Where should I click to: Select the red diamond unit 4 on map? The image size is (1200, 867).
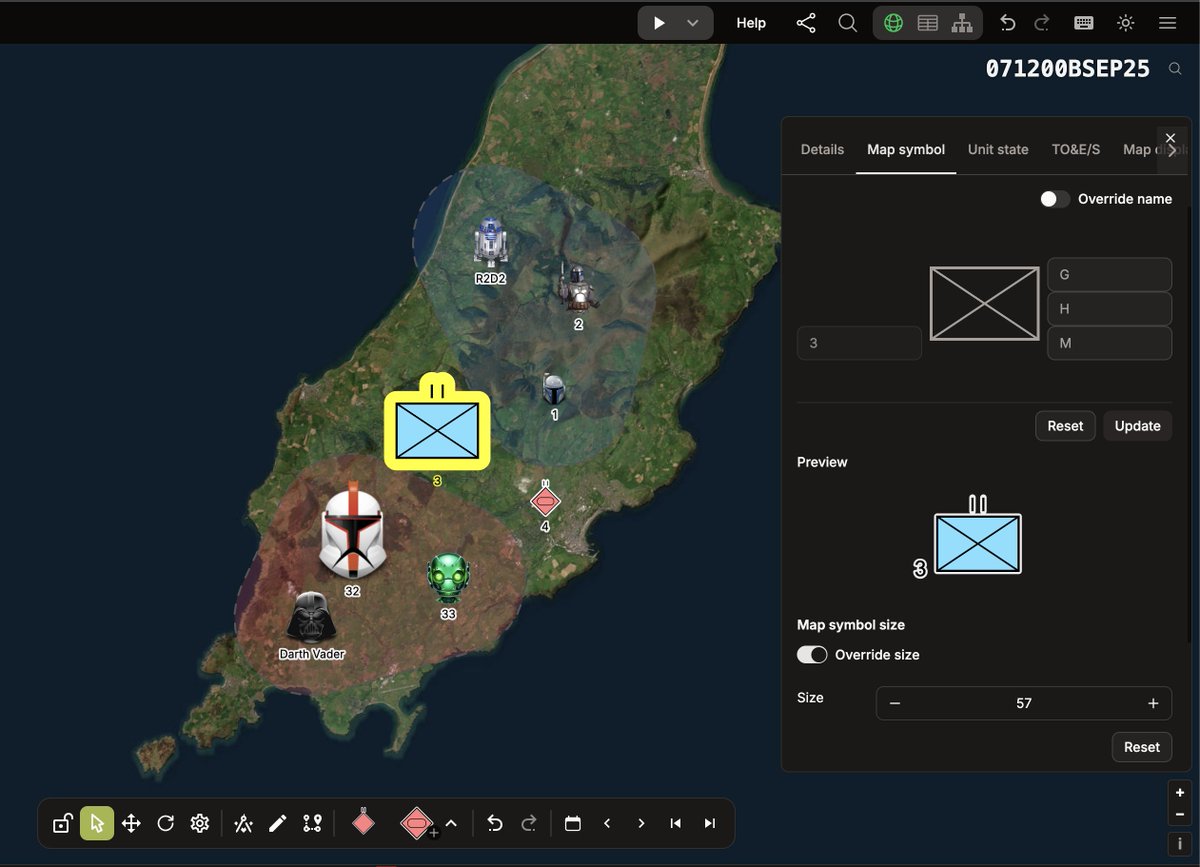pyautogui.click(x=545, y=501)
